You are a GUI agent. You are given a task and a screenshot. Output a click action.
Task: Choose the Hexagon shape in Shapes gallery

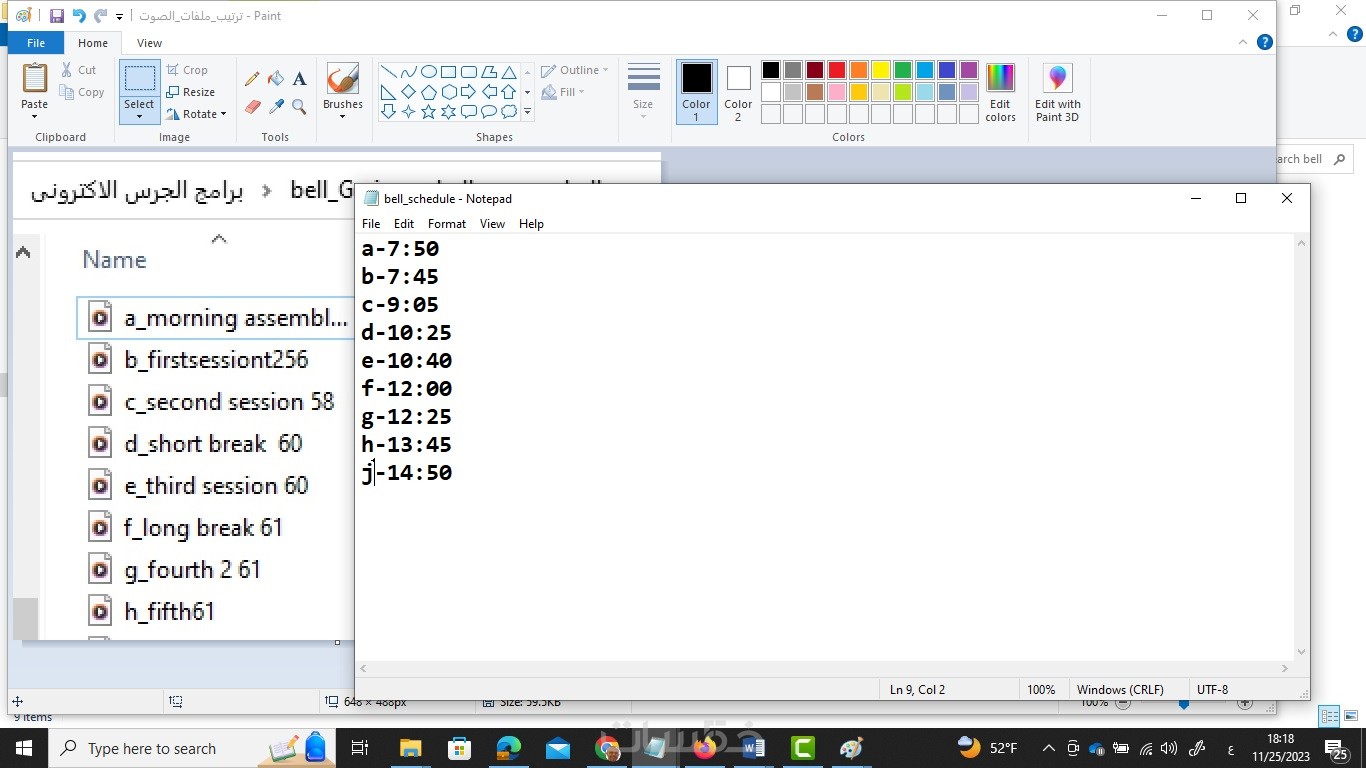(x=448, y=92)
